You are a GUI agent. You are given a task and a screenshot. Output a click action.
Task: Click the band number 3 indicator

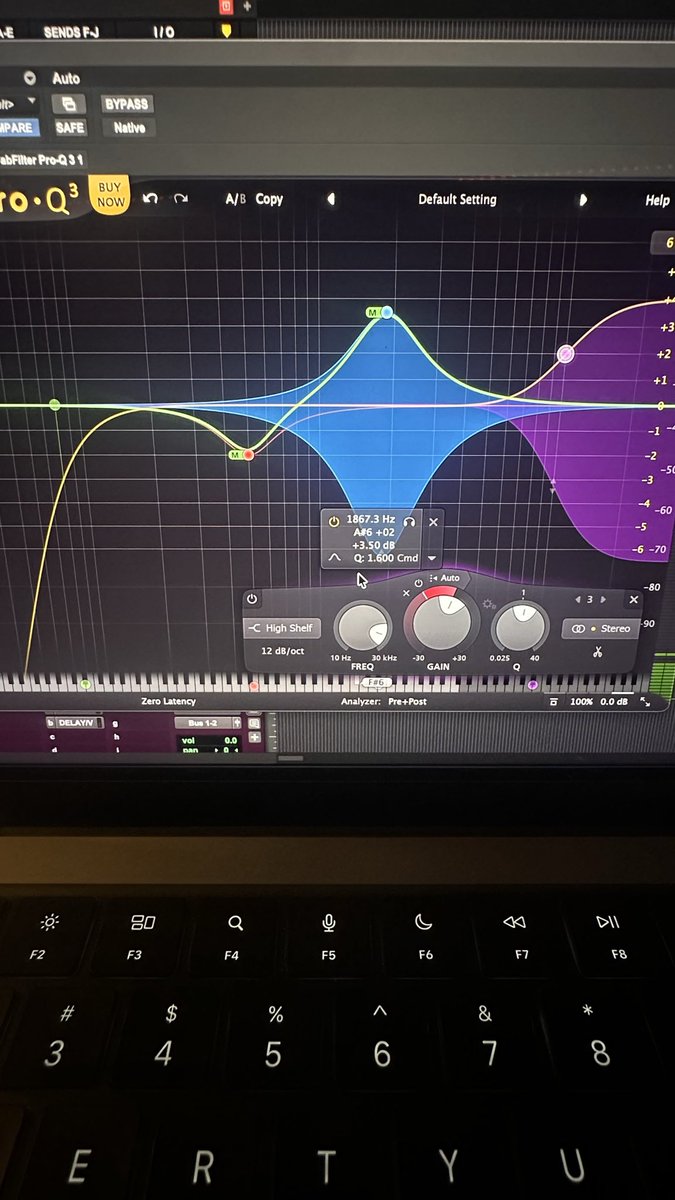[590, 600]
